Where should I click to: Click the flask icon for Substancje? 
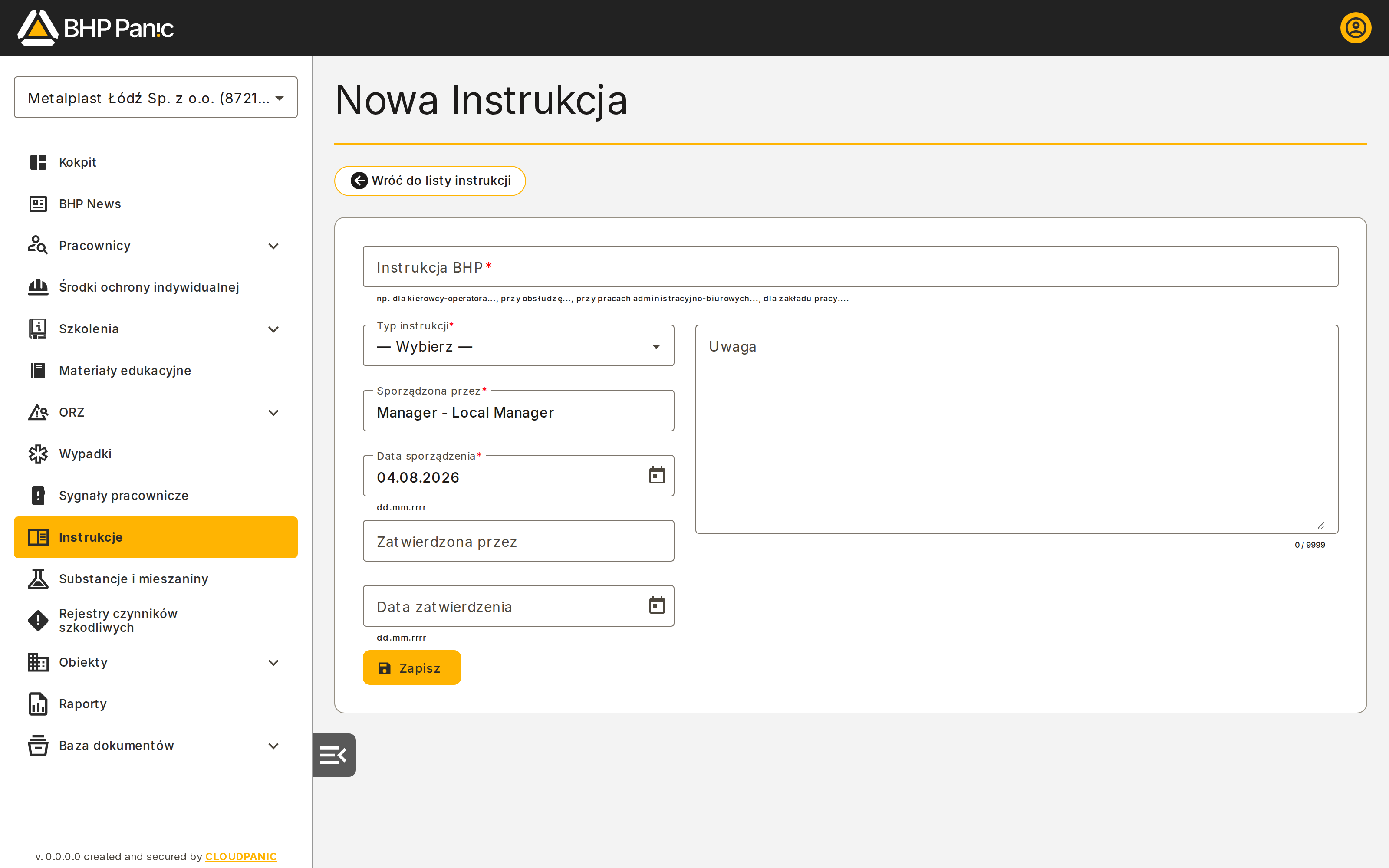(x=38, y=579)
